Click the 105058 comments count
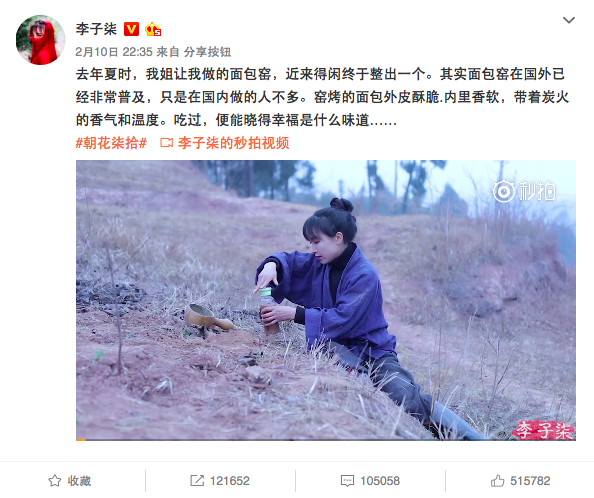The height and width of the screenshot is (498, 594). coord(380,481)
